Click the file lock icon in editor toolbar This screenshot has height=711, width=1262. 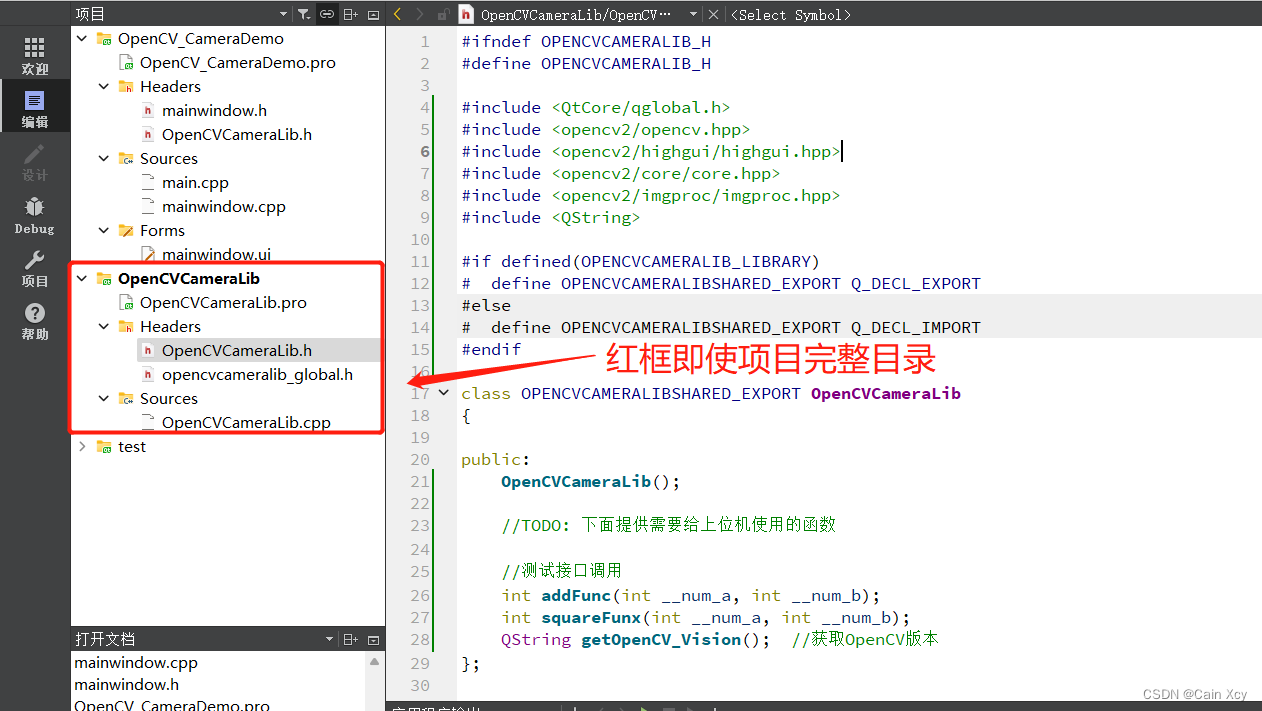(442, 15)
